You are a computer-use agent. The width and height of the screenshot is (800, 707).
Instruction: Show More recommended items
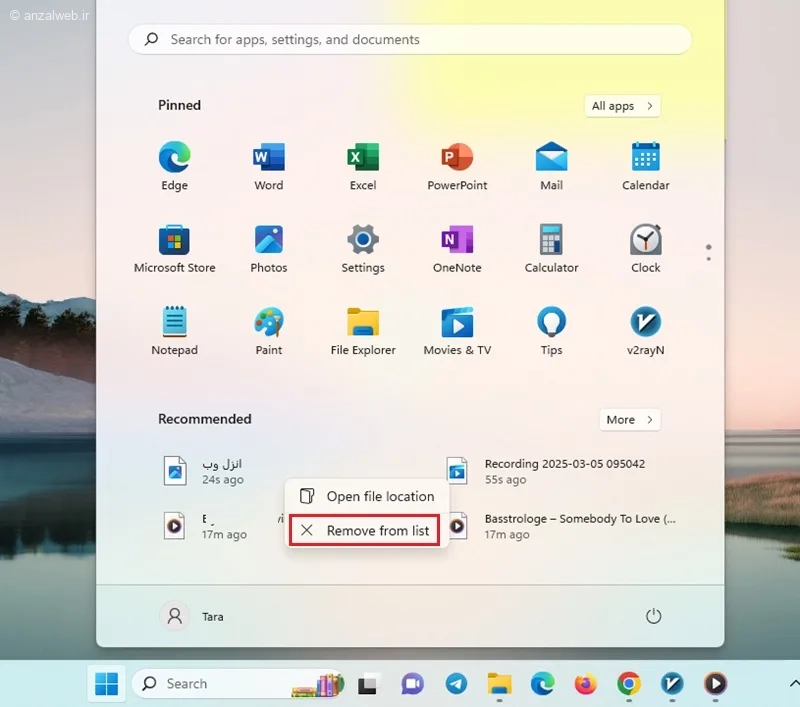[x=629, y=420]
